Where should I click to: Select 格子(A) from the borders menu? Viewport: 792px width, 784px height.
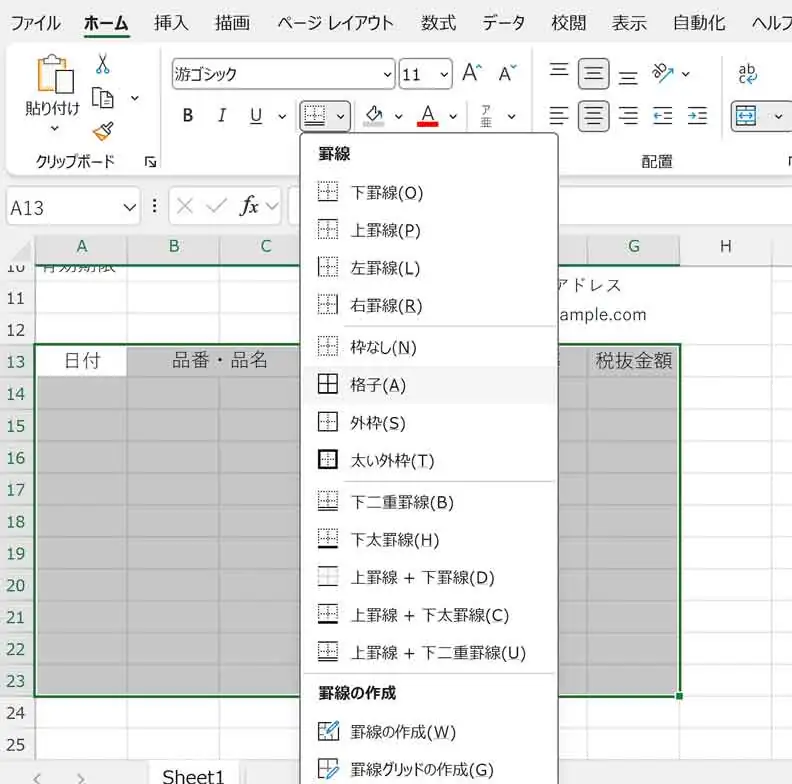pos(378,385)
